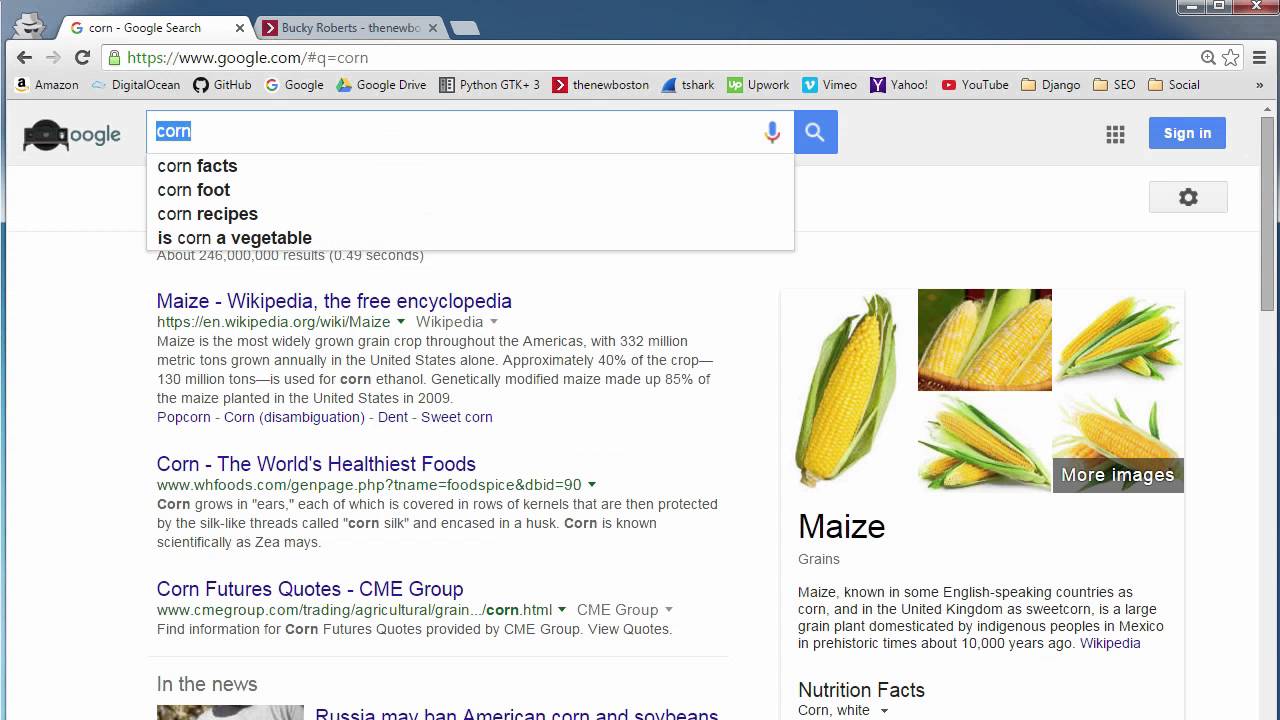
Task: Click the back navigation arrow
Action: [x=22, y=57]
